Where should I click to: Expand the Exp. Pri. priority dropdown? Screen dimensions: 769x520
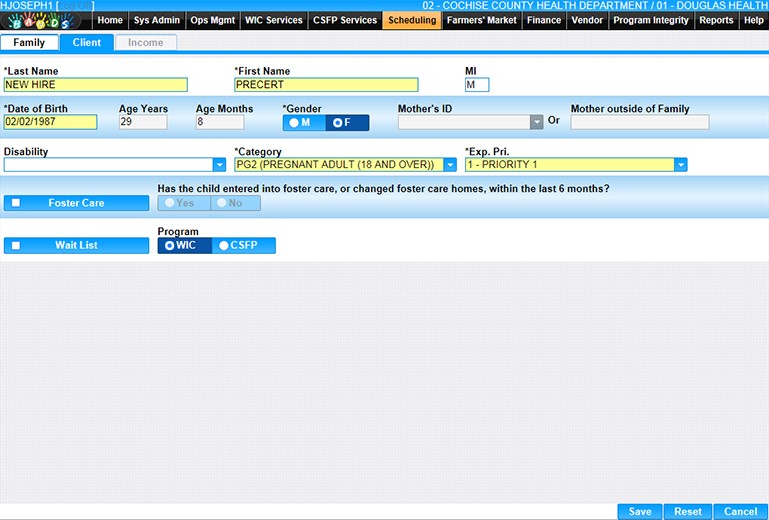(680, 165)
